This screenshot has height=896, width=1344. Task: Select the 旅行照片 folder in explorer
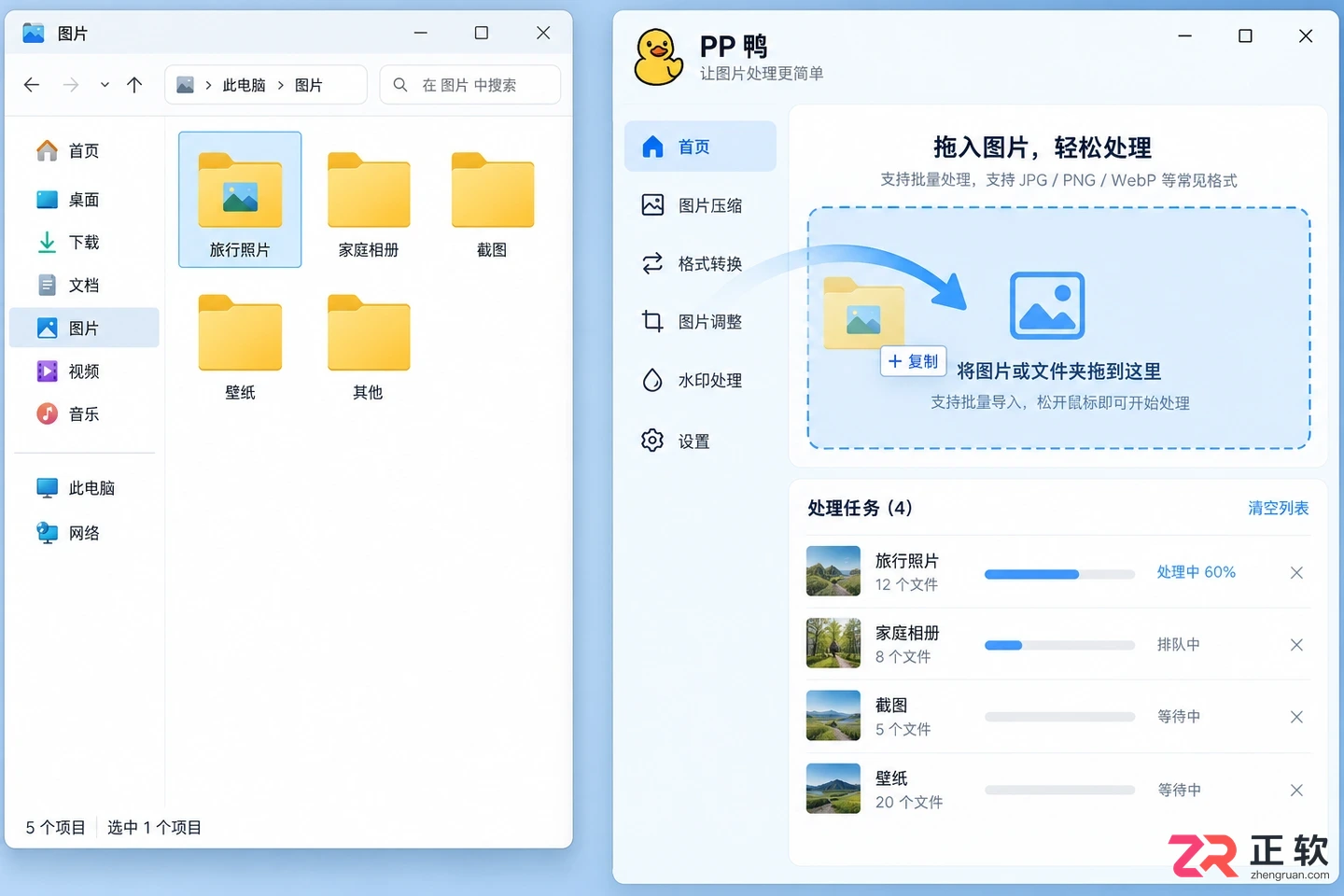240,200
